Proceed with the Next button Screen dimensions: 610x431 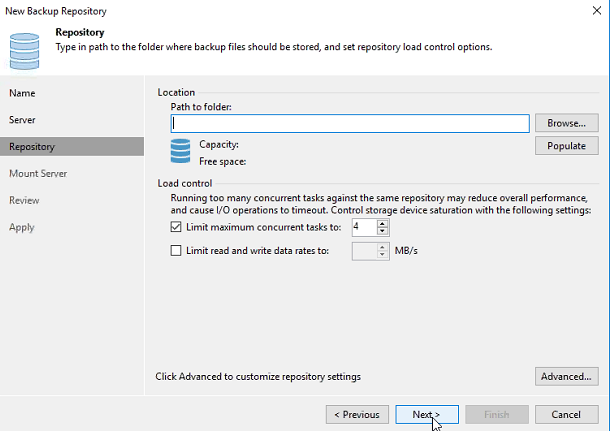pos(426,414)
